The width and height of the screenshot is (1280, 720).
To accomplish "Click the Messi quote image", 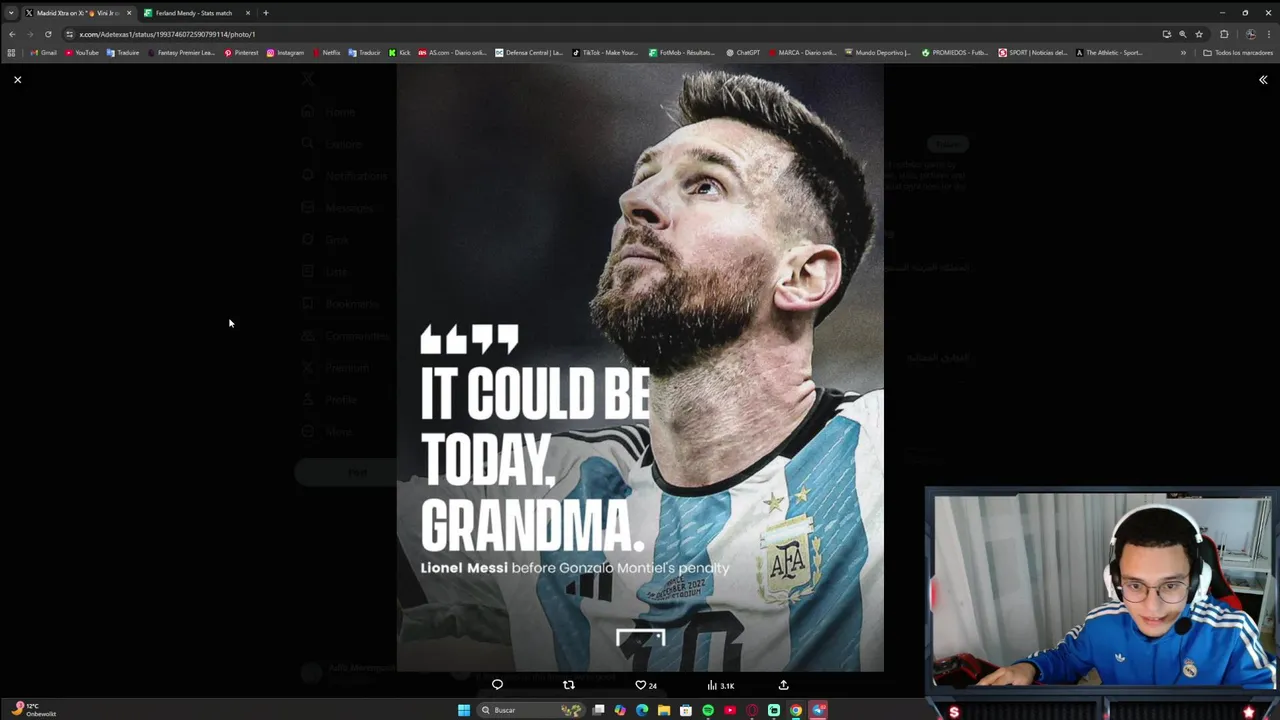I will click(x=640, y=368).
